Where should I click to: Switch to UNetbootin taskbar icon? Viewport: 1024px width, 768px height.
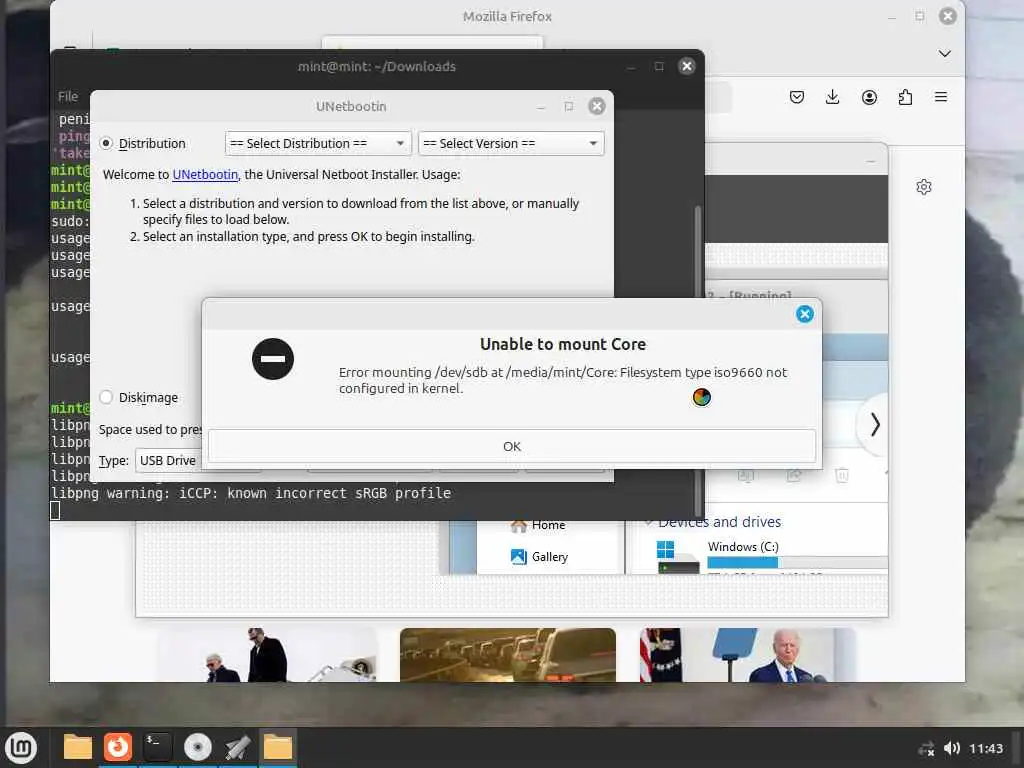238,747
